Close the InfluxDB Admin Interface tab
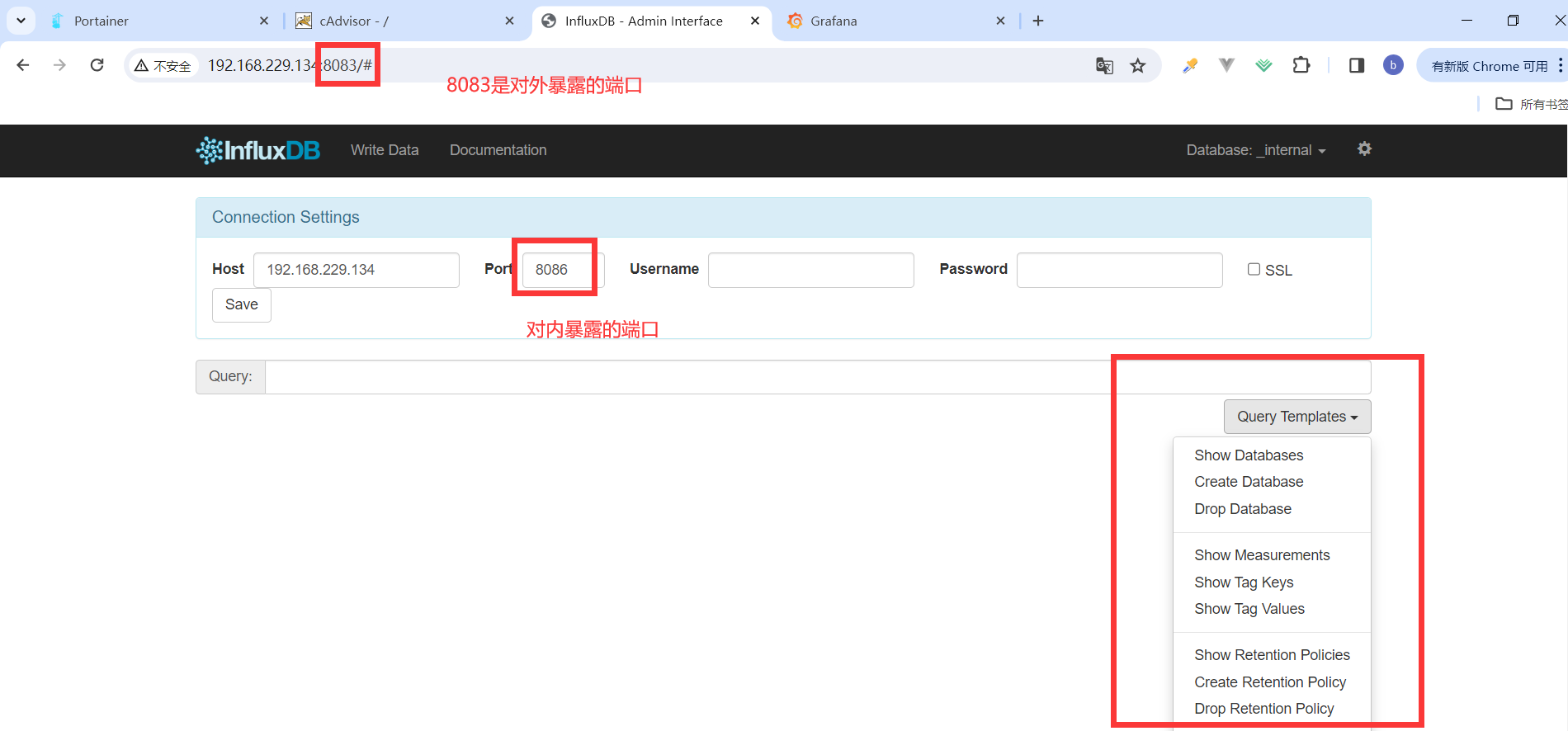Image resolution: width=1568 pixels, height=731 pixels. coord(755,21)
